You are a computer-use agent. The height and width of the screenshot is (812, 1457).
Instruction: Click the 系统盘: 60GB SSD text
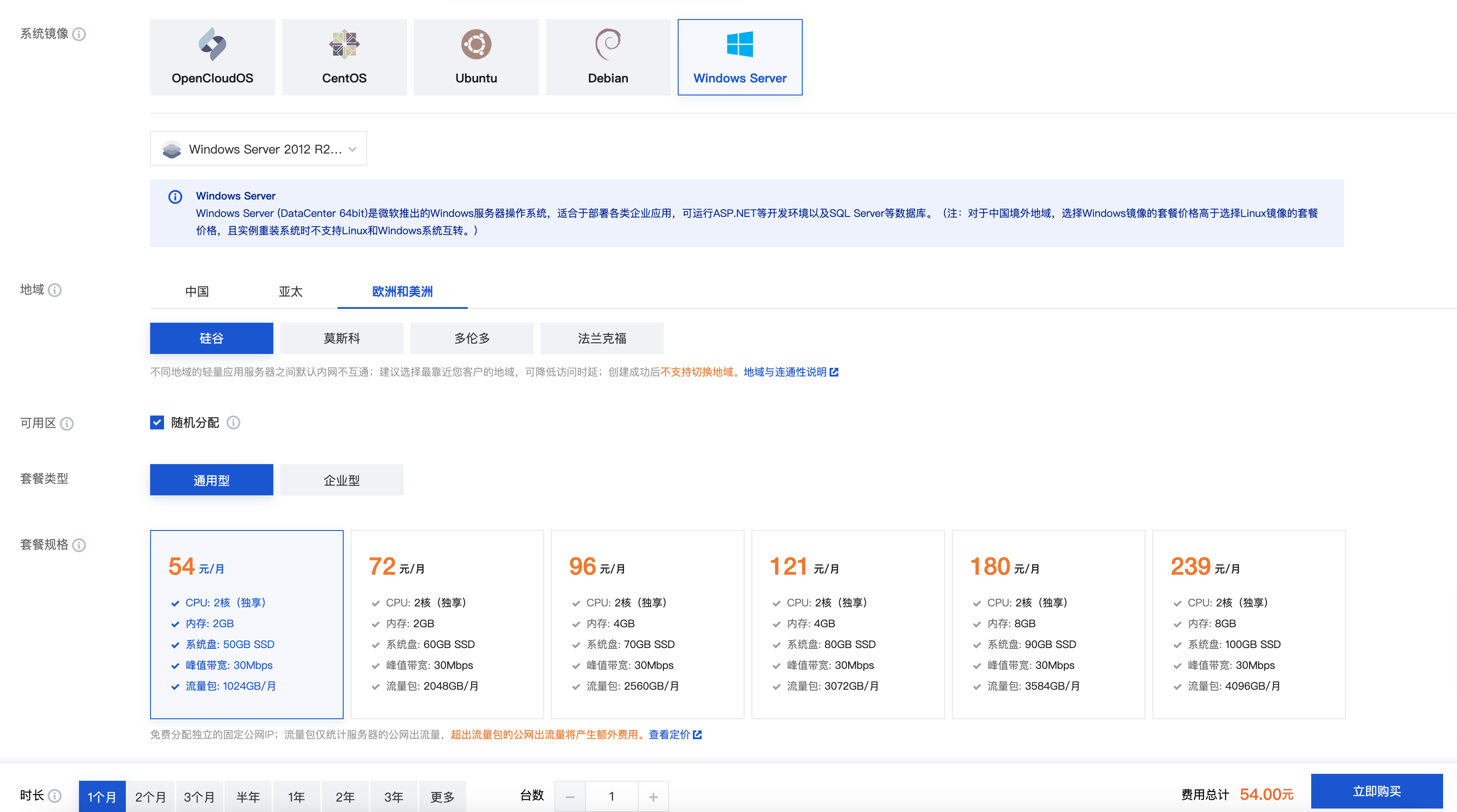pos(430,644)
